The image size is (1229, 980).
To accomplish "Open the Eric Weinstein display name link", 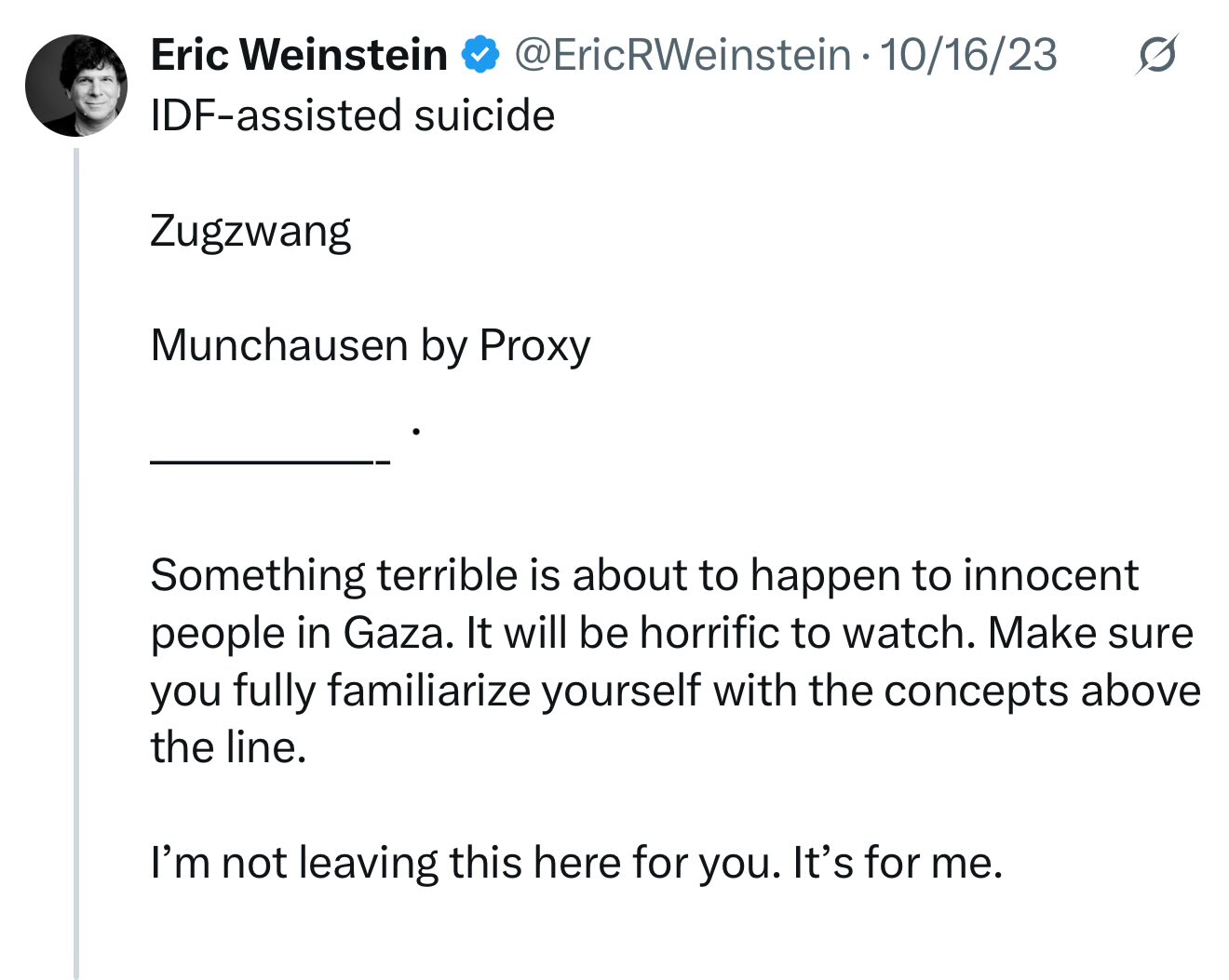I will (x=299, y=56).
